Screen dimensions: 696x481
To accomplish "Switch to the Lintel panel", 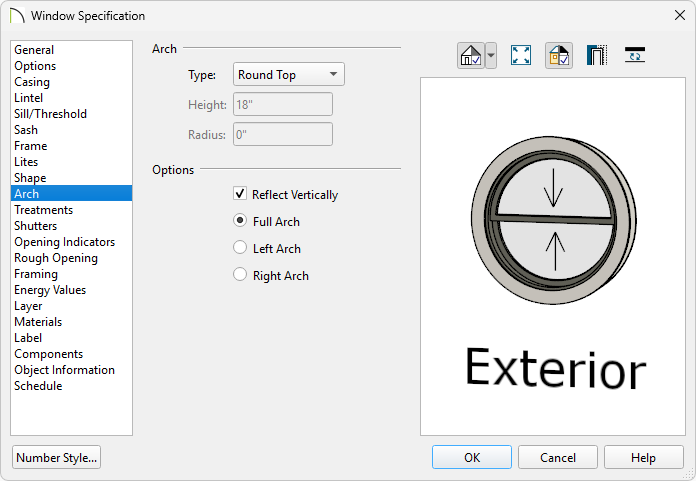I will pyautogui.click(x=71, y=98).
